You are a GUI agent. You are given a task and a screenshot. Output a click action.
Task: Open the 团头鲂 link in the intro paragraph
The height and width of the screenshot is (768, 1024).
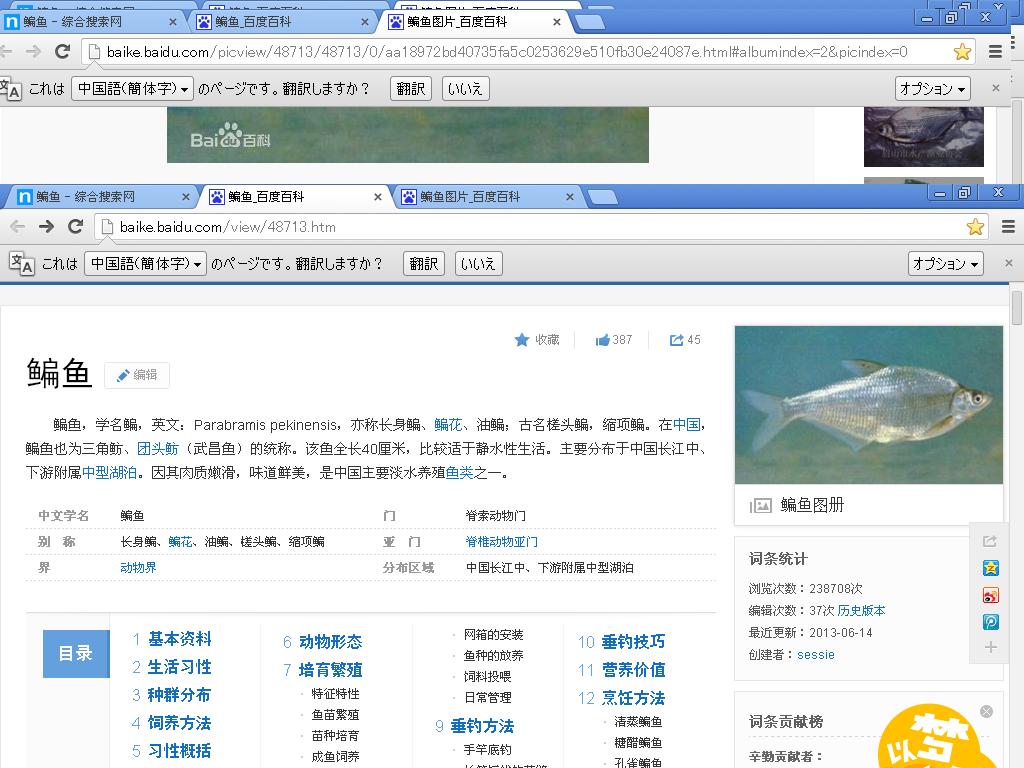tap(157, 449)
